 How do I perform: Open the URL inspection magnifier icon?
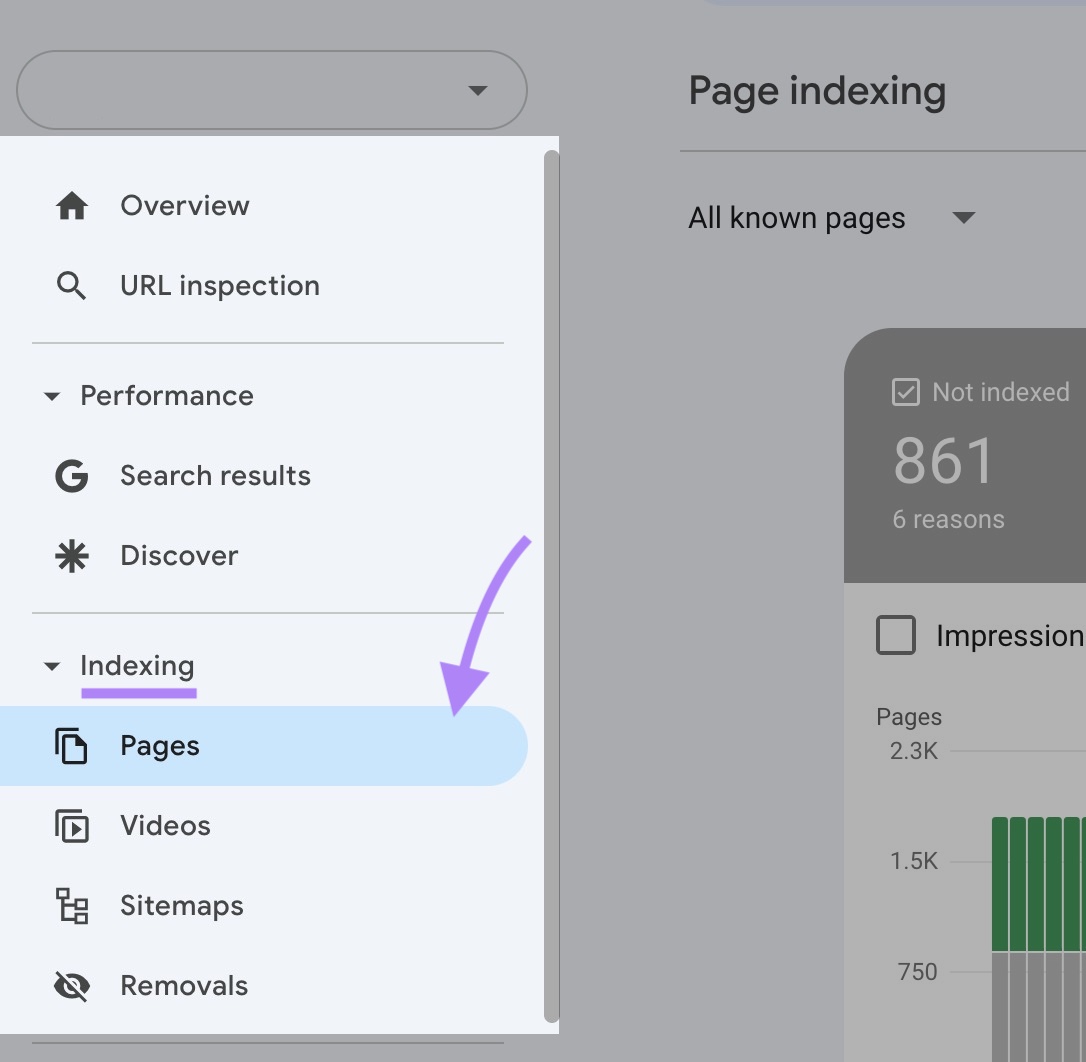(71, 285)
